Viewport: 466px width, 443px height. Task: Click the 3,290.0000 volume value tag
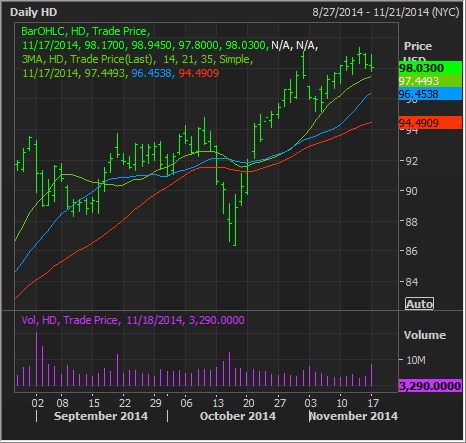[430, 386]
